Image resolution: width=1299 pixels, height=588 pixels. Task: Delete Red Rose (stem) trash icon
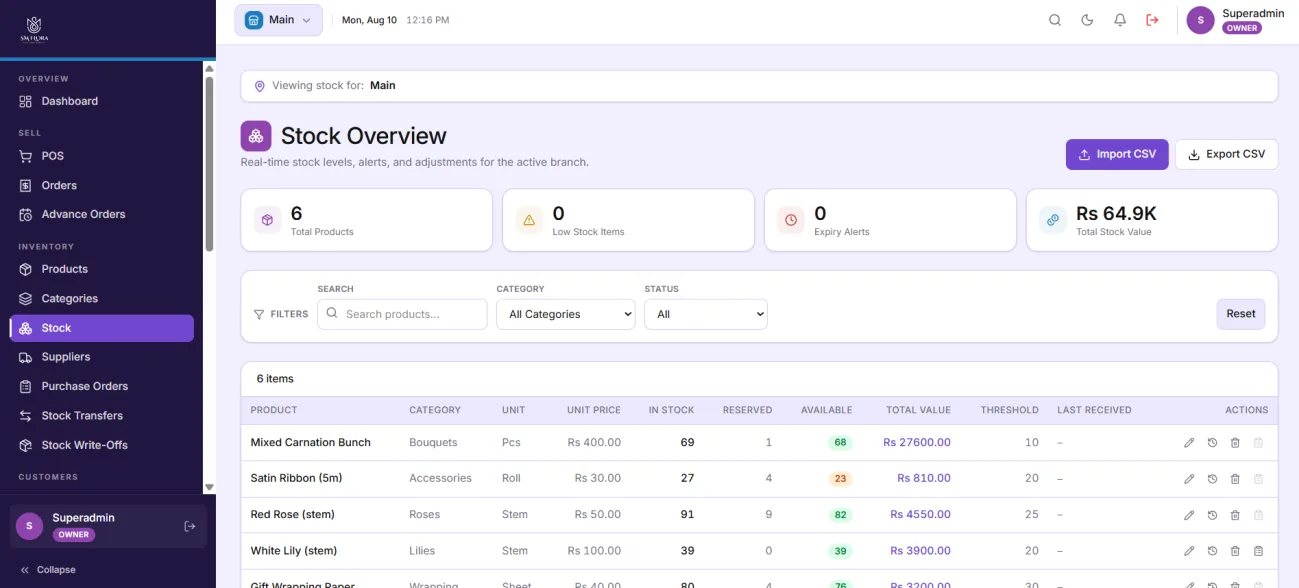[x=1235, y=515]
